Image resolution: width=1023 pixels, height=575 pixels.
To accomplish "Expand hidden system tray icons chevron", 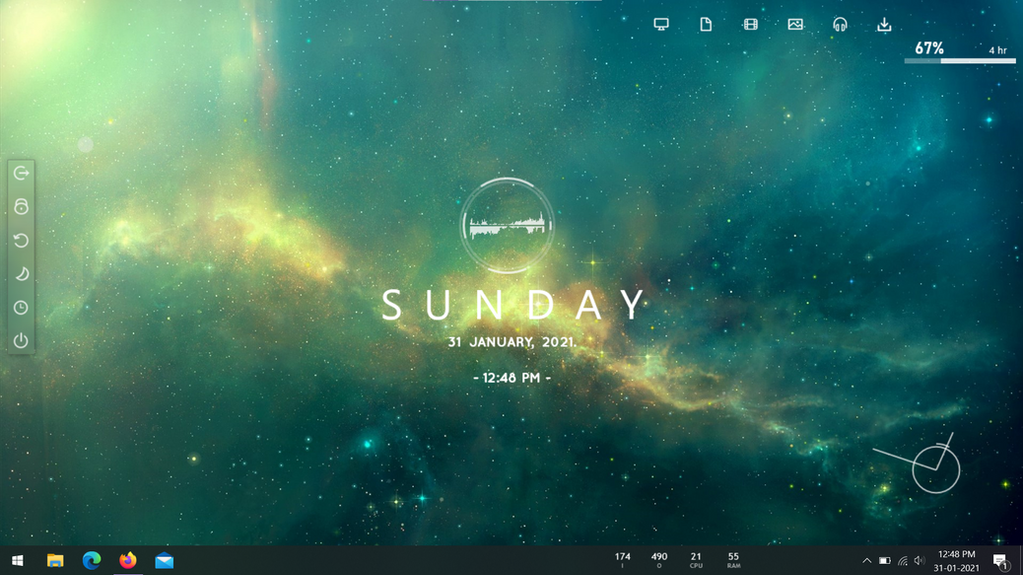I will 866,561.
